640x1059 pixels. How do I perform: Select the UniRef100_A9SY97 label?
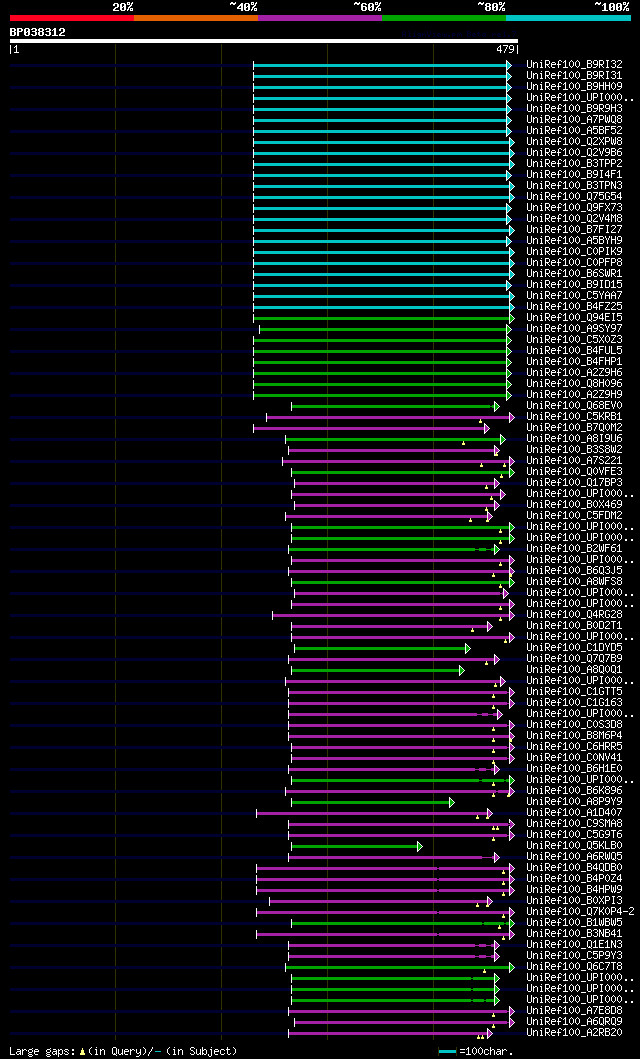(575, 328)
